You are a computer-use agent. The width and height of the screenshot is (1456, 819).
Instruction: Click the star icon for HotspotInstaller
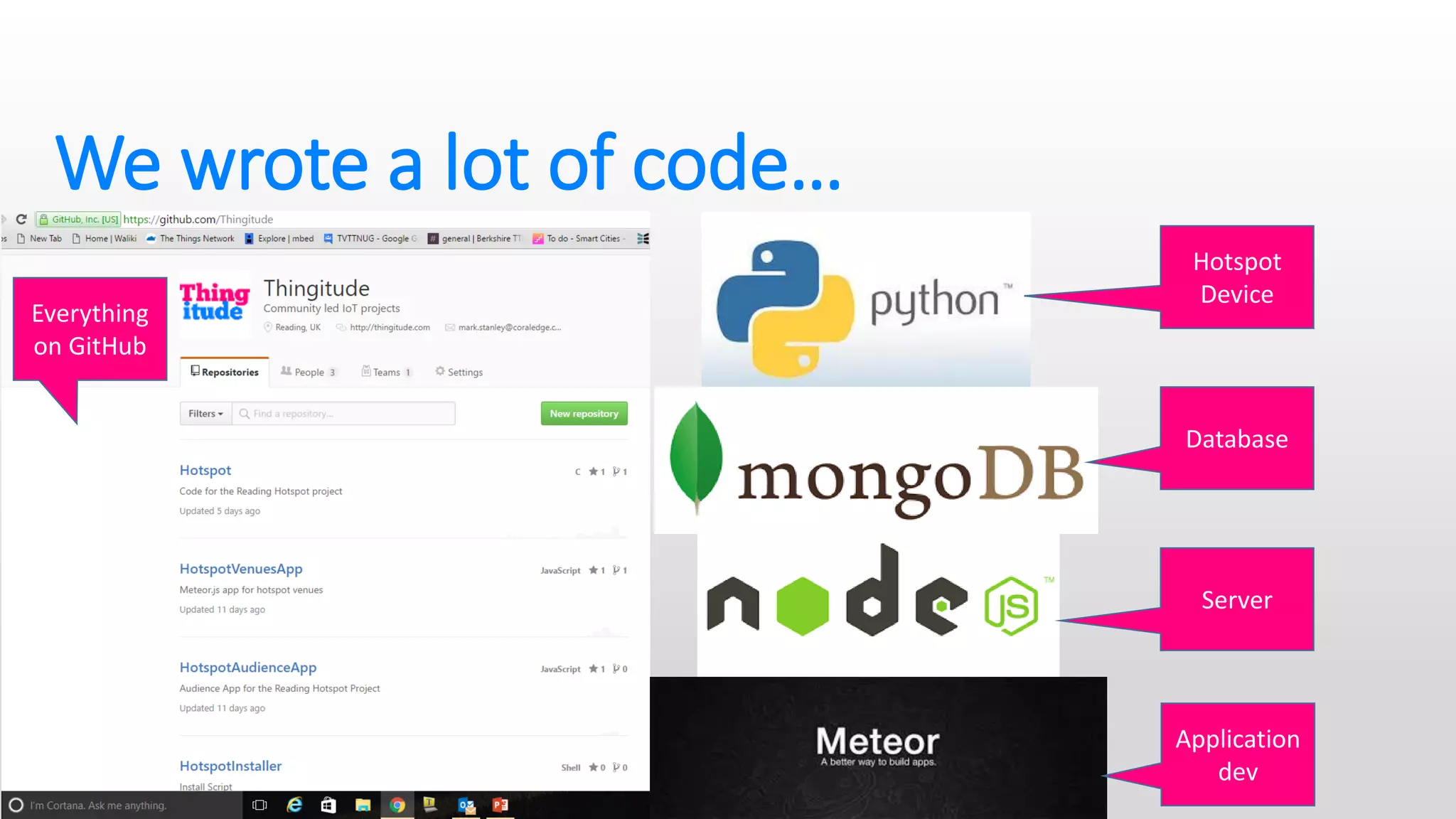(x=593, y=768)
